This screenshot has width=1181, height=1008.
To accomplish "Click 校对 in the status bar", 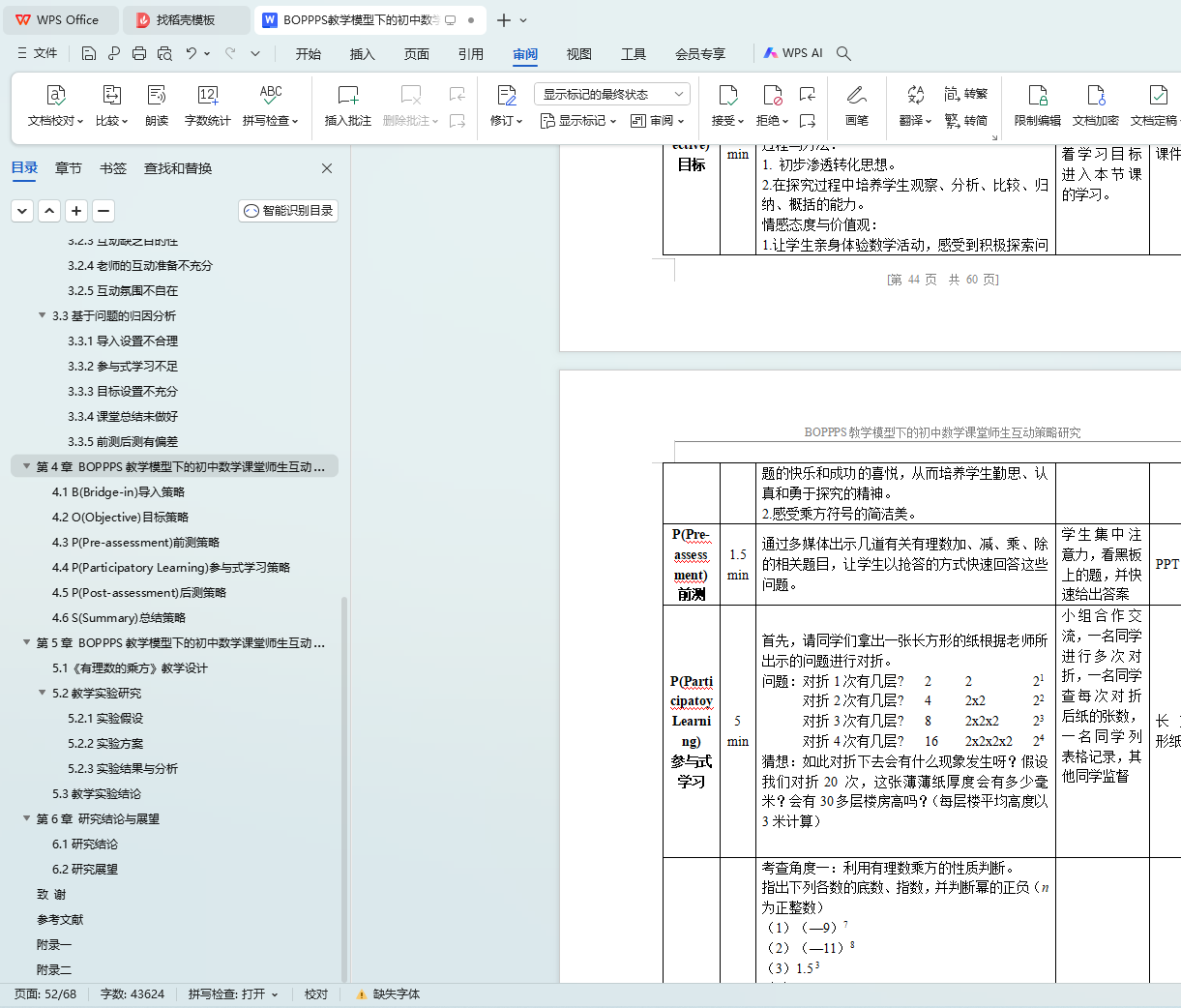I will point(316,994).
